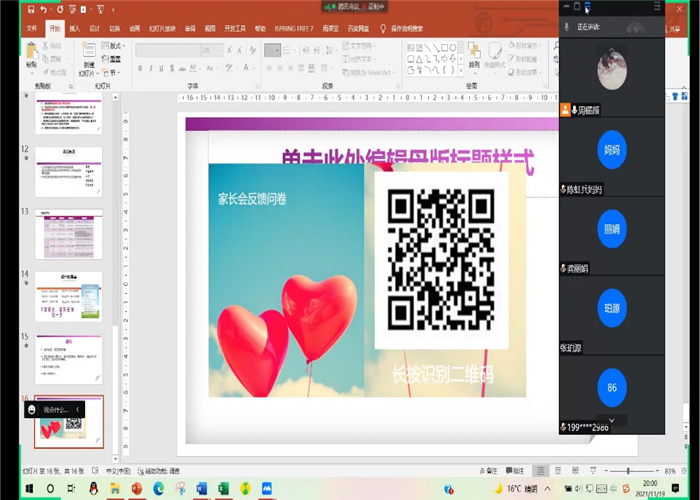This screenshot has height=500, width=700.
Task: Click the Convert to SmartArt icon
Action: pyautogui.click(x=346, y=72)
